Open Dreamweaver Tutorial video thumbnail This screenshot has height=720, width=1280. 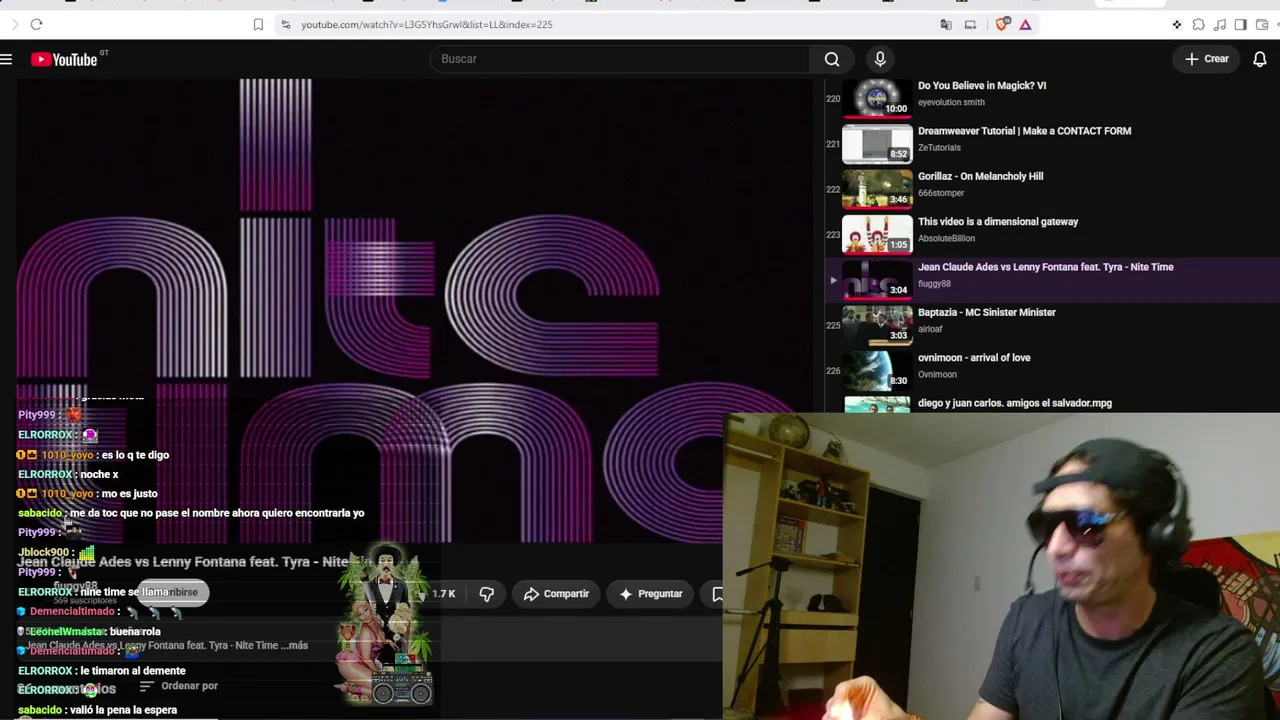coord(877,143)
